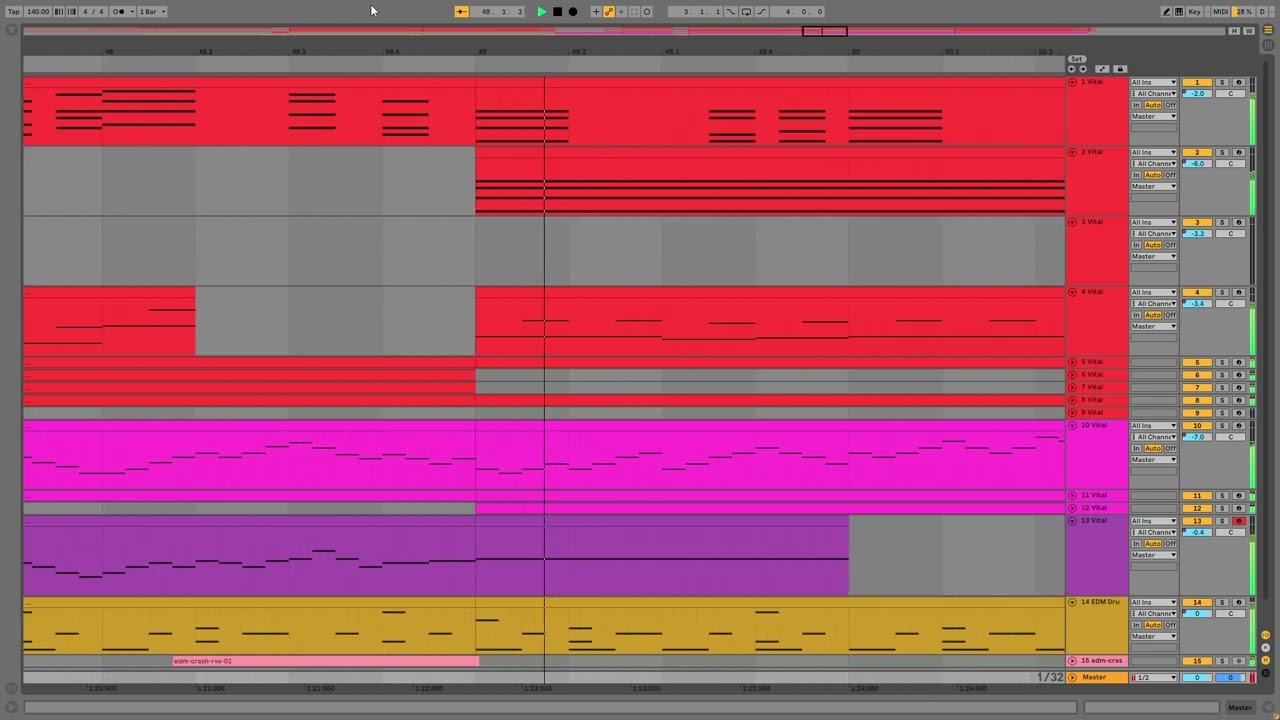Set track 2 monitor to Auto

coord(1153,175)
